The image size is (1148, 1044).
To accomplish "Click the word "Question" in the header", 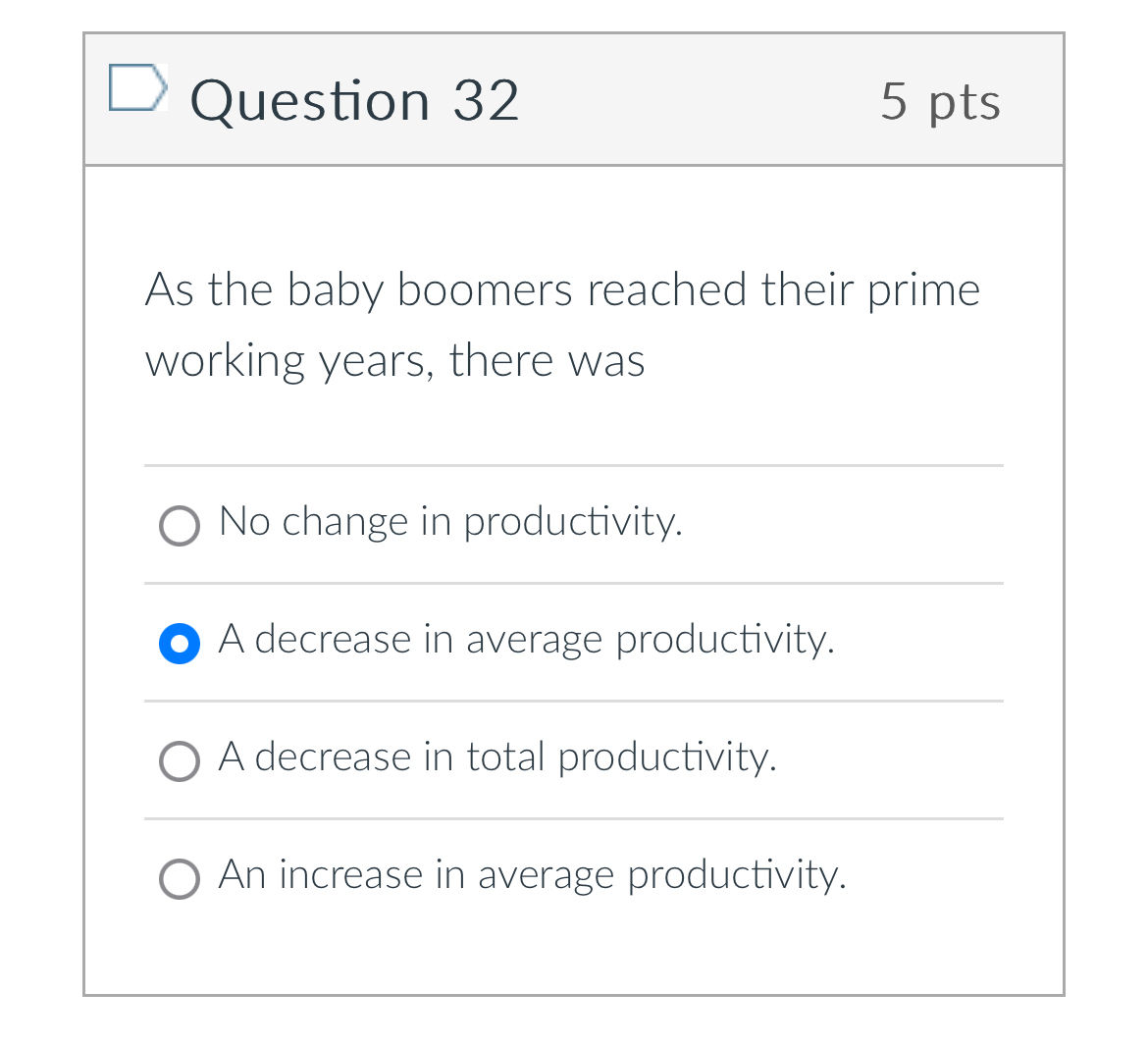I will (310, 101).
